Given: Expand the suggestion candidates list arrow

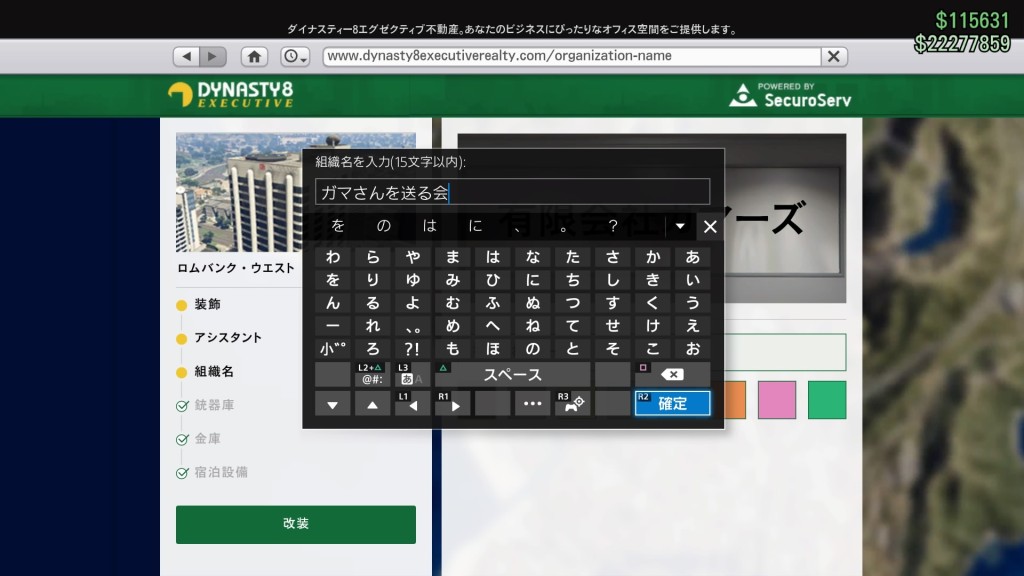Looking at the screenshot, I should [680, 226].
